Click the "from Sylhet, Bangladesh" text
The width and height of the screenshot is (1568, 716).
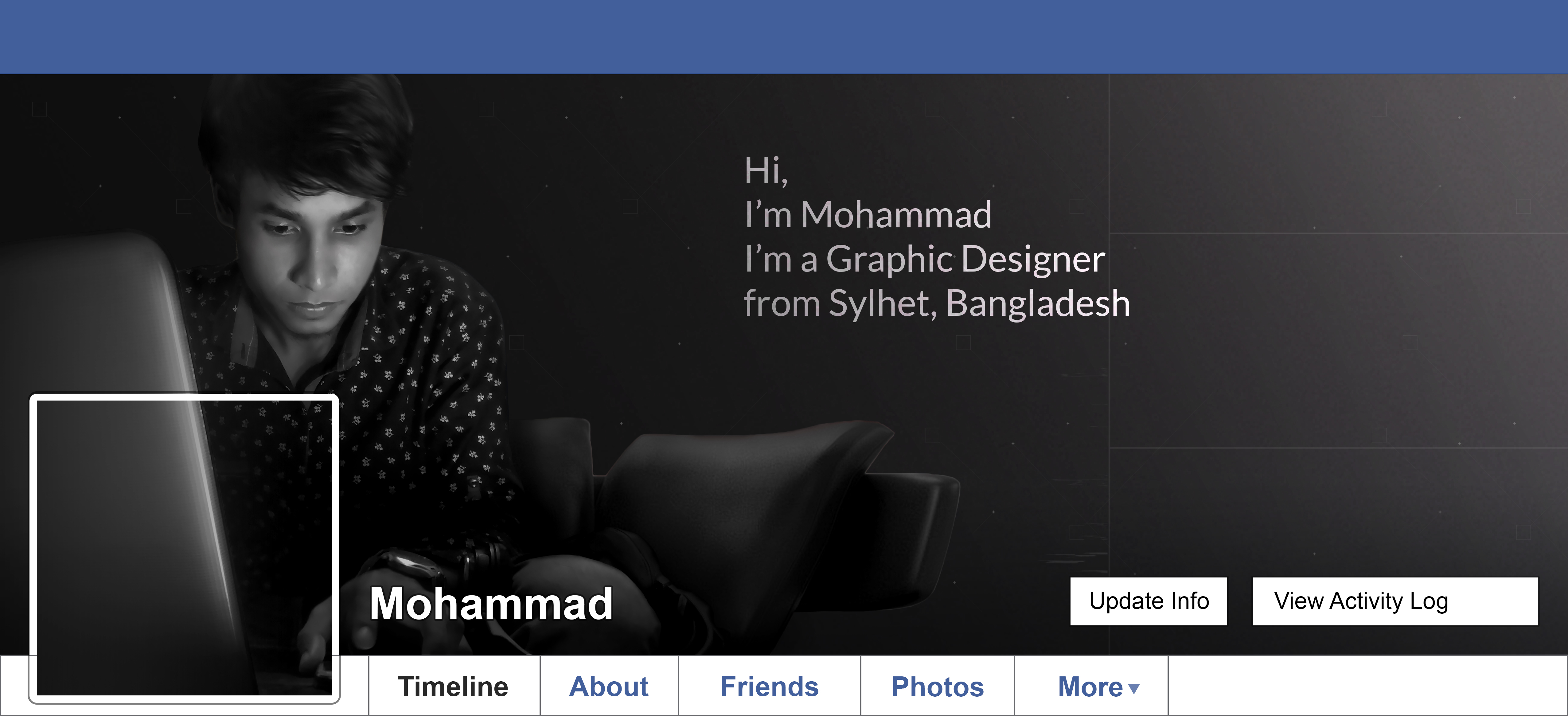pyautogui.click(x=937, y=303)
